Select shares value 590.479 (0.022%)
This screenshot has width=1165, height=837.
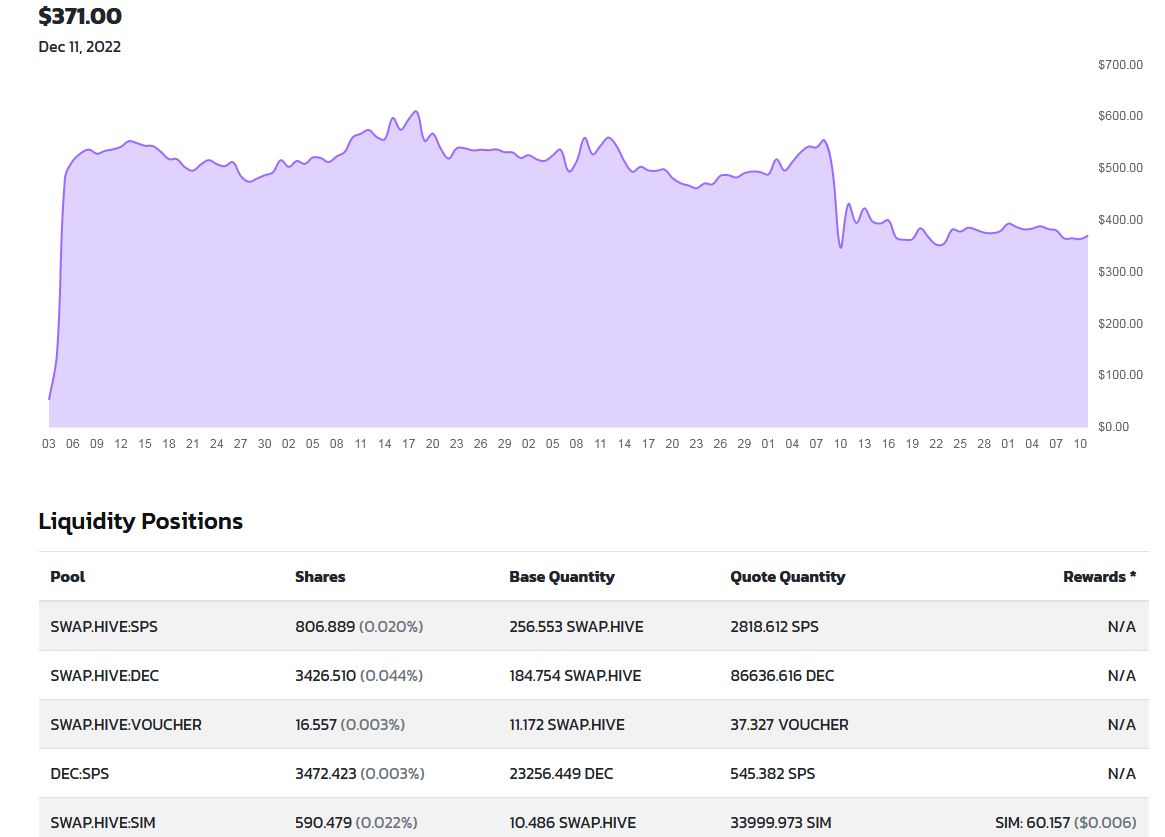click(356, 823)
